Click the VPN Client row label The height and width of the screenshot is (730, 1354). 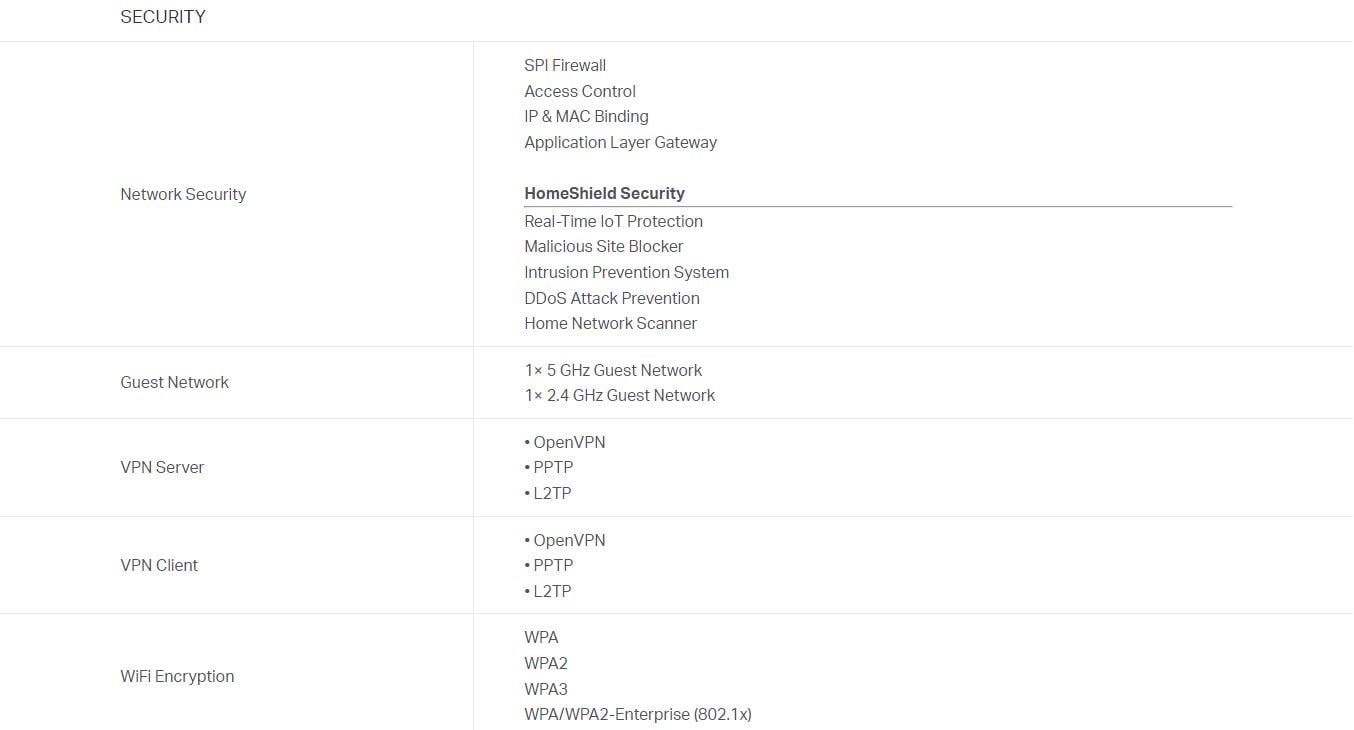click(x=159, y=565)
